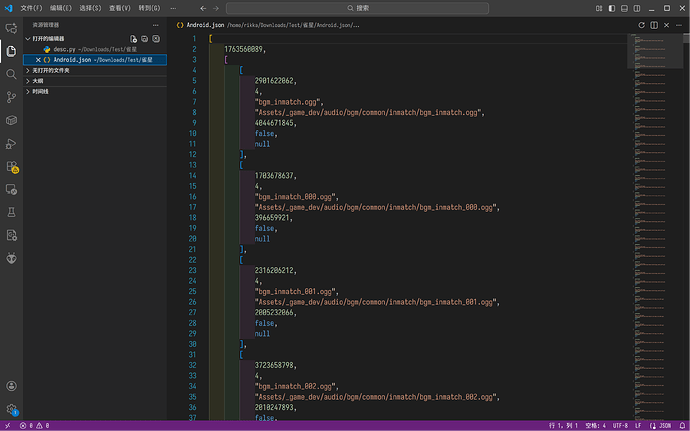Open the Source Control view
The image size is (690, 431).
pos(11,96)
